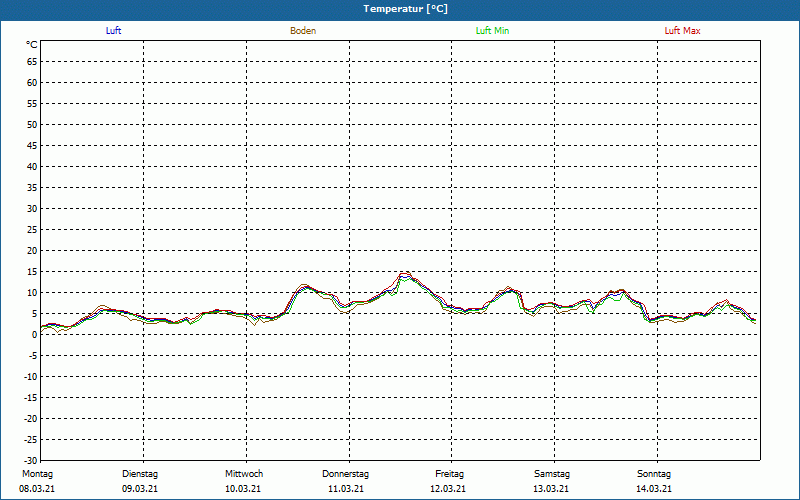Click the temperature peak on Donnerstag near 15°C
The width and height of the screenshot is (800, 500).
tap(406, 274)
